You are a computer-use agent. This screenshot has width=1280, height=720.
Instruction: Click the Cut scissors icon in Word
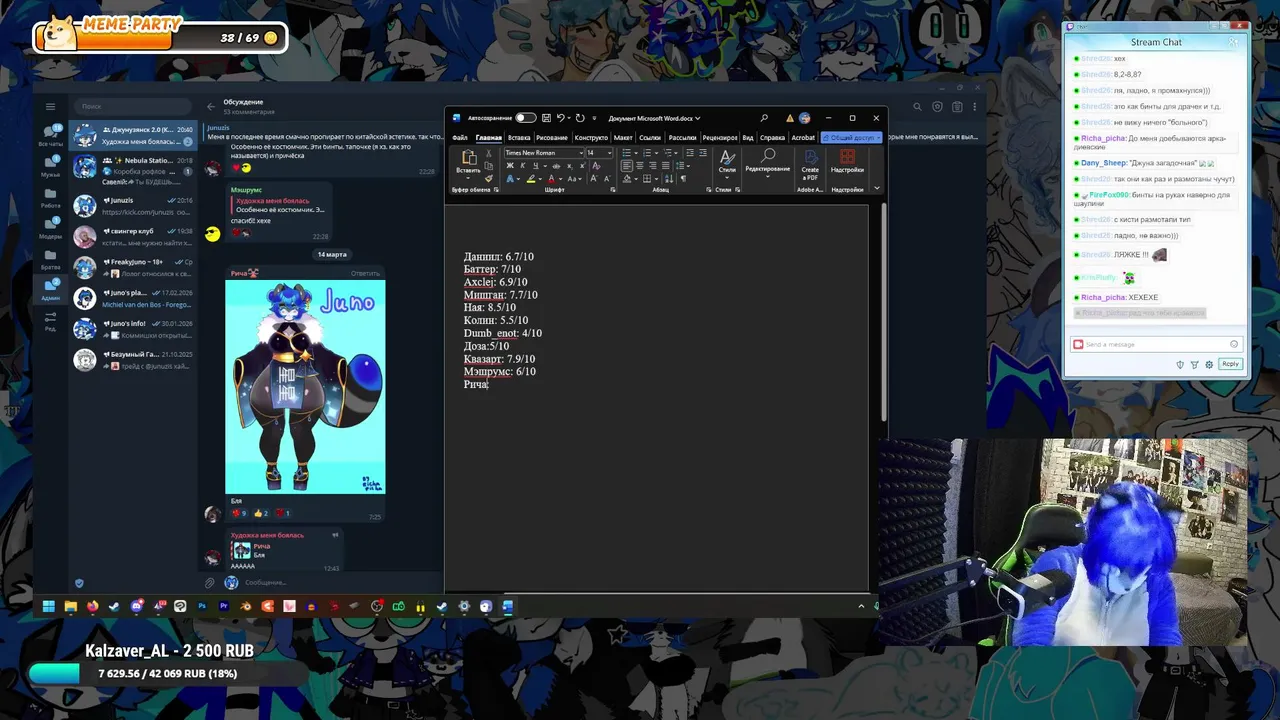pos(488,153)
